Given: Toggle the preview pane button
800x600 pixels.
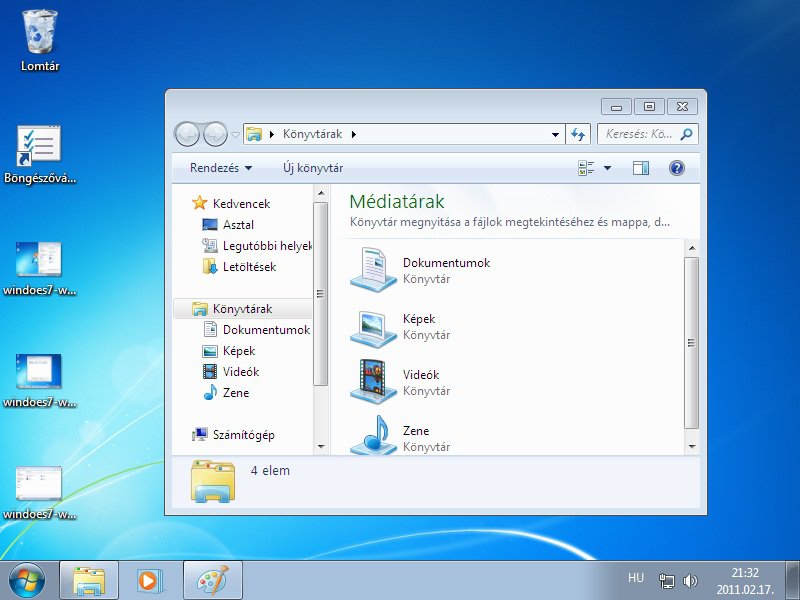Looking at the screenshot, I should pyautogui.click(x=641, y=168).
